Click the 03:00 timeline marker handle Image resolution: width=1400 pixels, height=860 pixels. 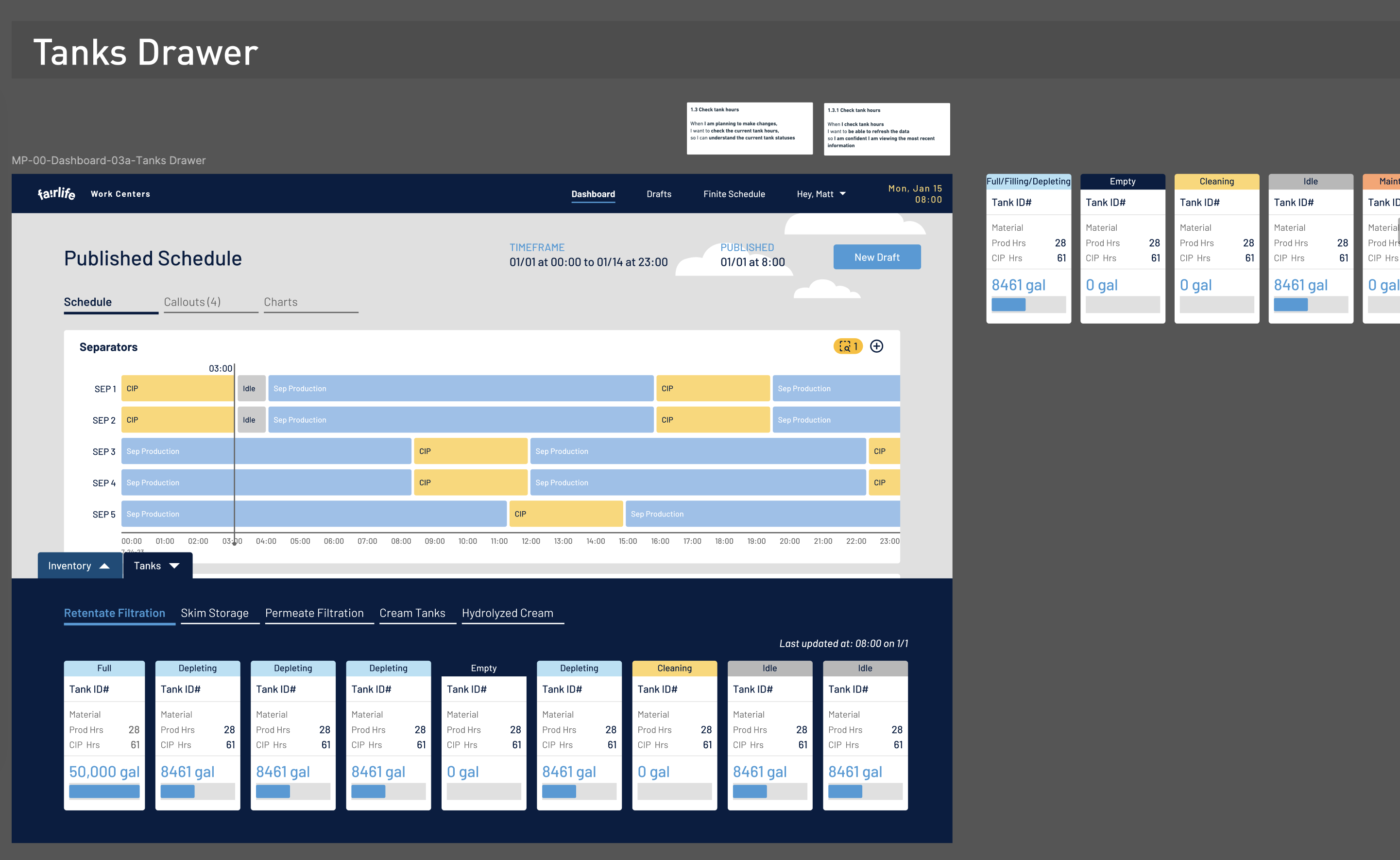(234, 543)
